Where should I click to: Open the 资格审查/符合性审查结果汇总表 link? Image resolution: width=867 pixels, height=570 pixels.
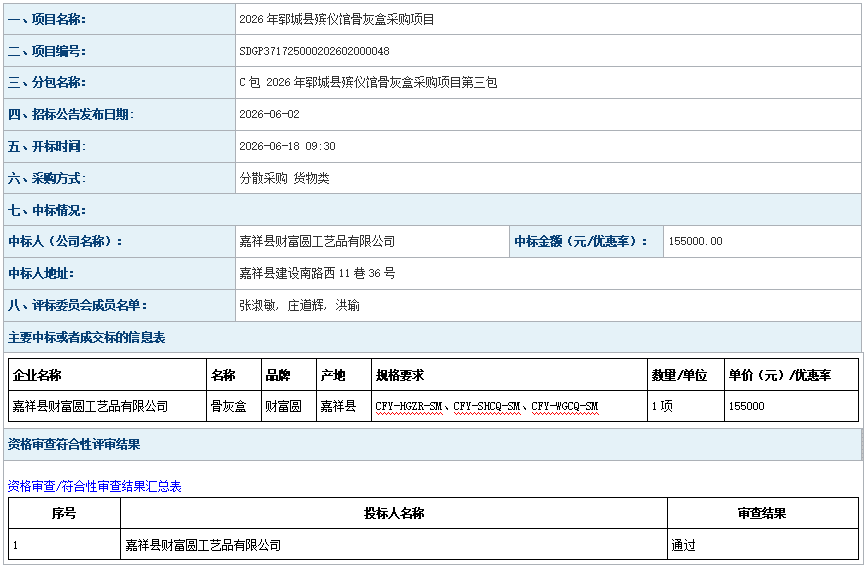tap(95, 487)
